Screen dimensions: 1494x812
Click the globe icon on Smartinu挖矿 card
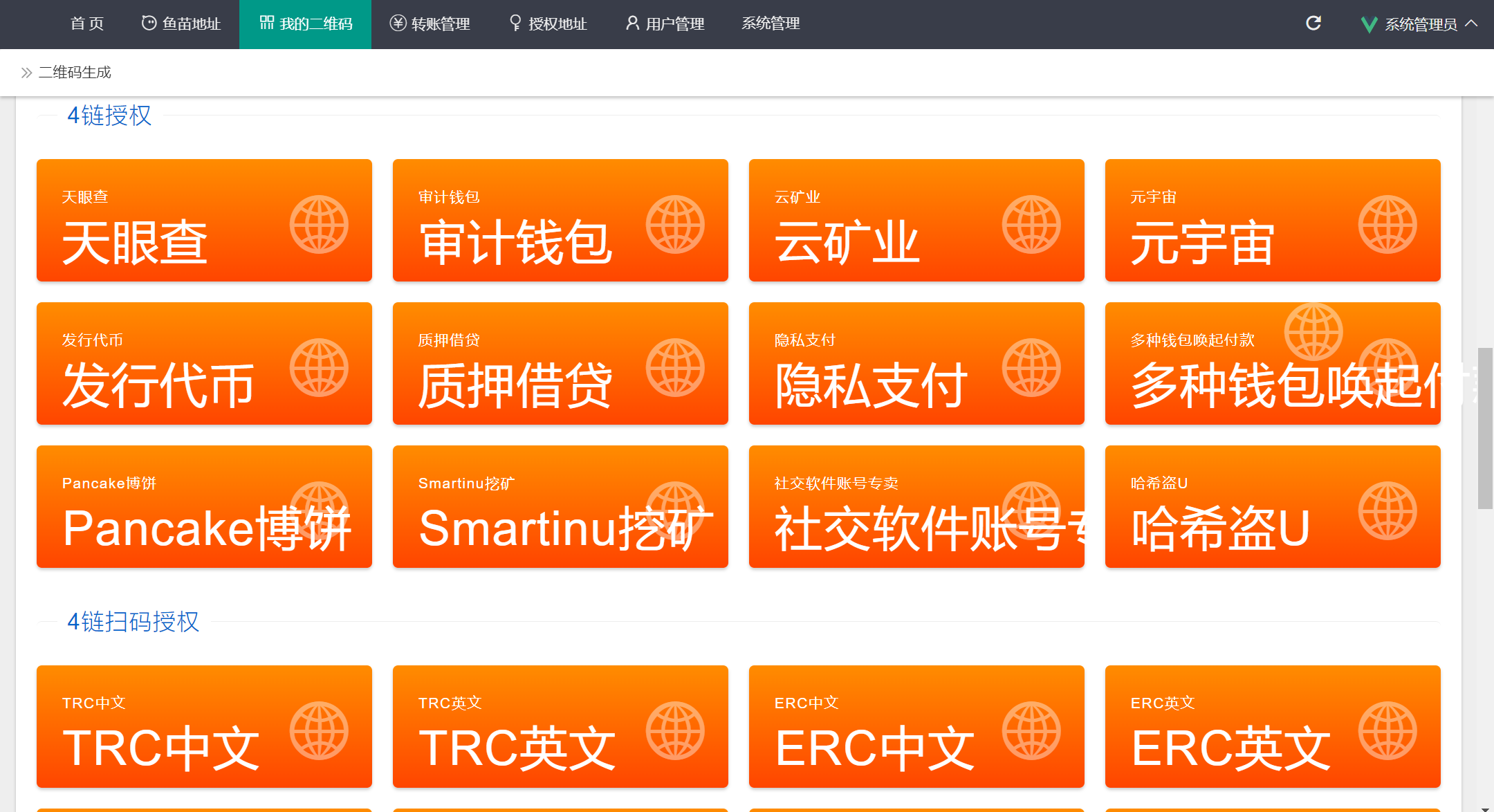pyautogui.click(x=675, y=511)
